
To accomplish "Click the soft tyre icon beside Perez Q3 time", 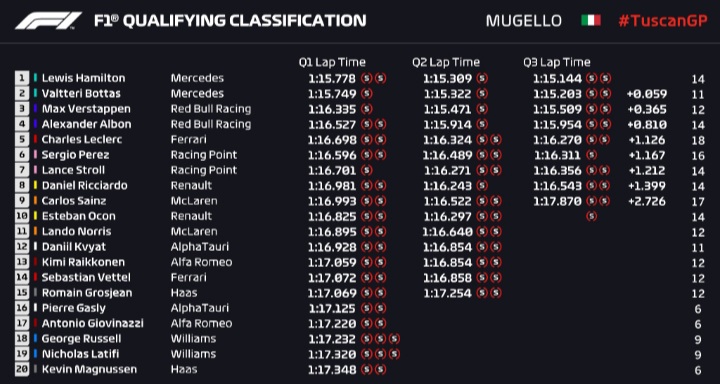I will pyautogui.click(x=591, y=155).
